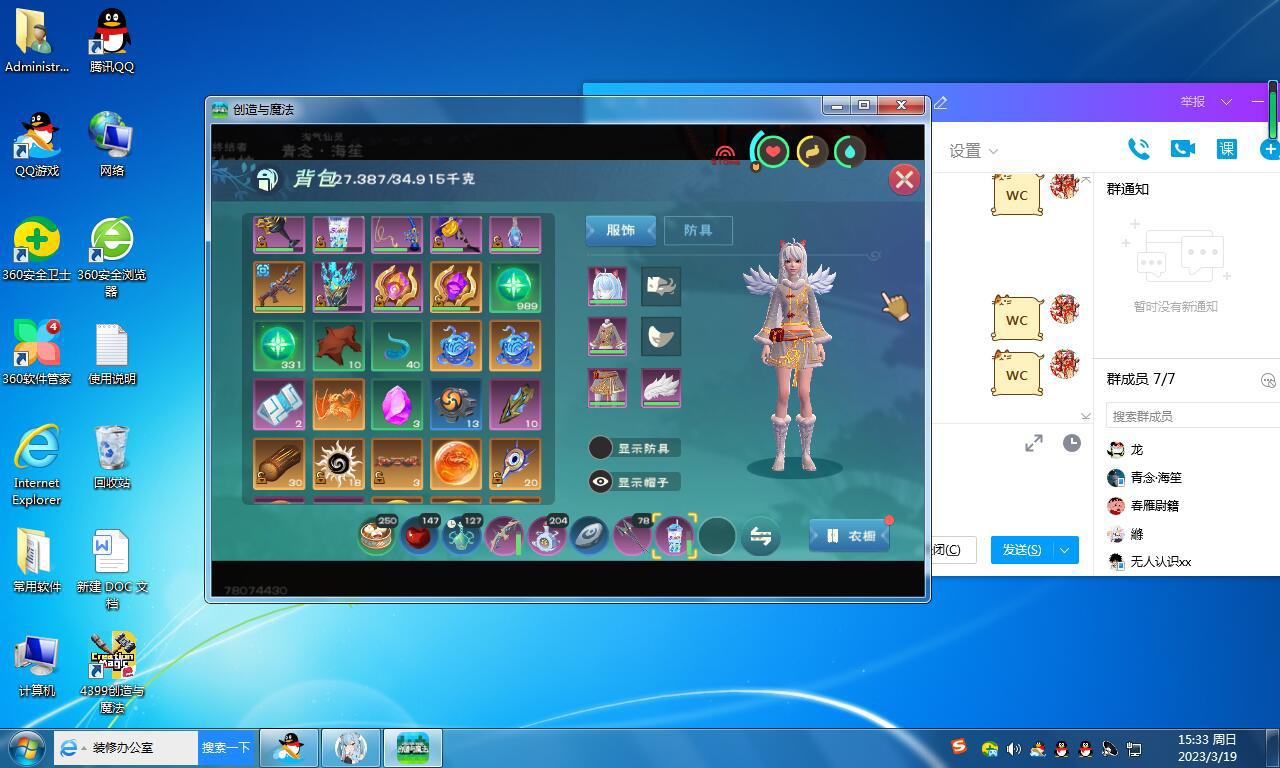The height and width of the screenshot is (768, 1280).
Task: Pick the potion hotbar slot 127
Action: (x=461, y=536)
